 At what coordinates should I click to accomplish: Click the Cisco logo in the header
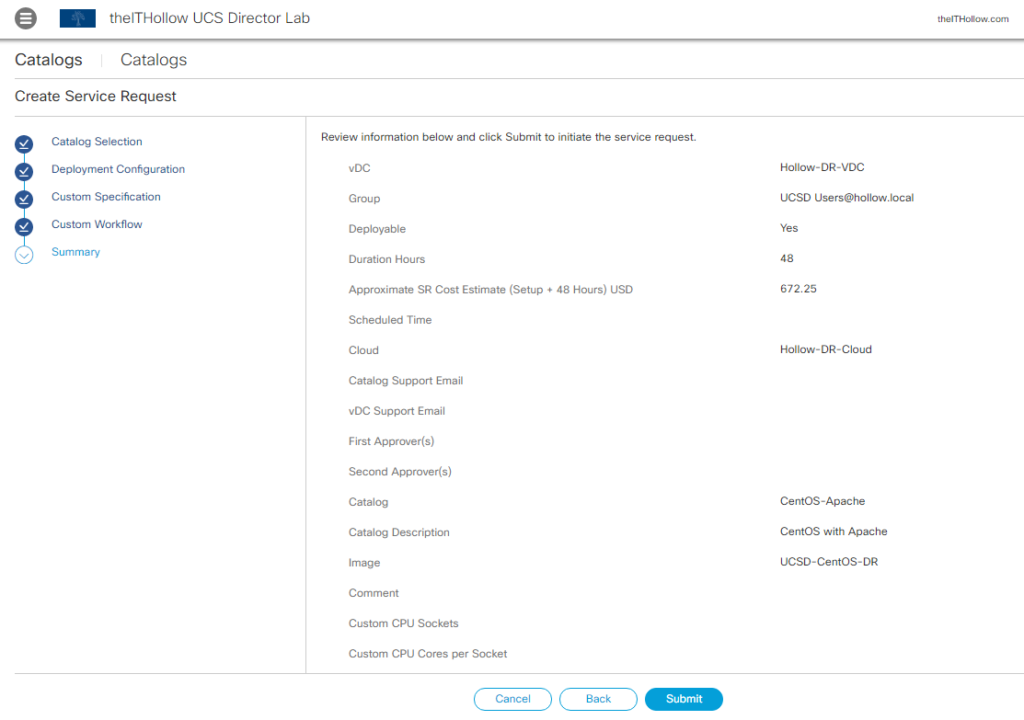pyautogui.click(x=77, y=18)
